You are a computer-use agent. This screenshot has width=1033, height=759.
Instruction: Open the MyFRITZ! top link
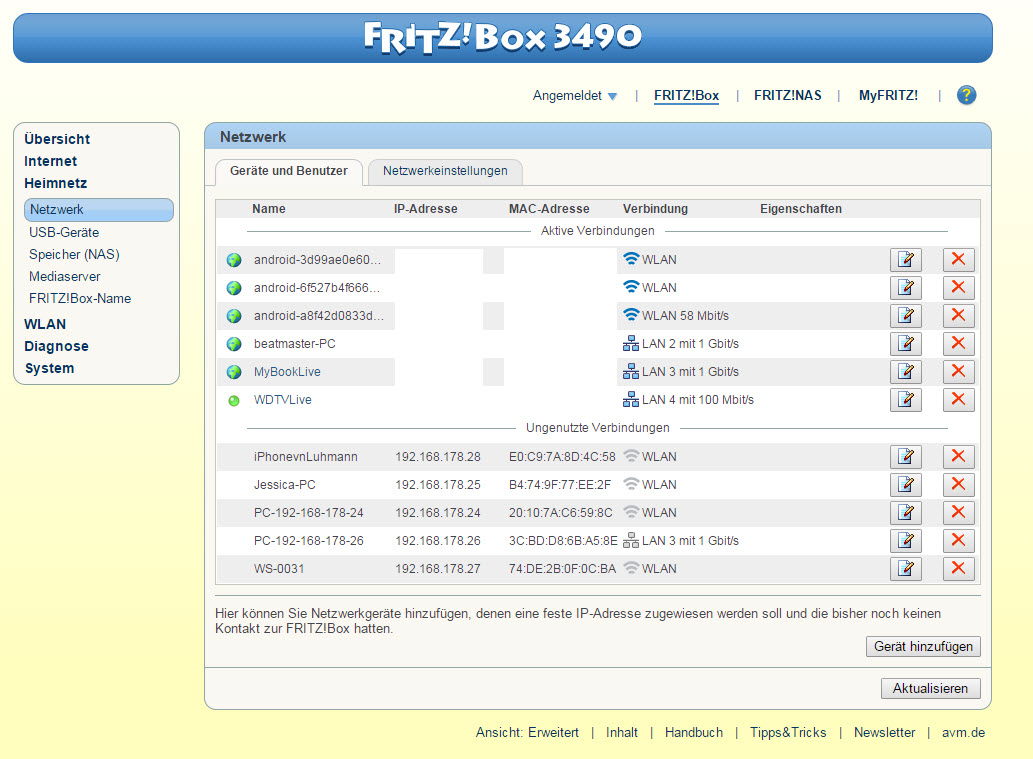click(888, 96)
